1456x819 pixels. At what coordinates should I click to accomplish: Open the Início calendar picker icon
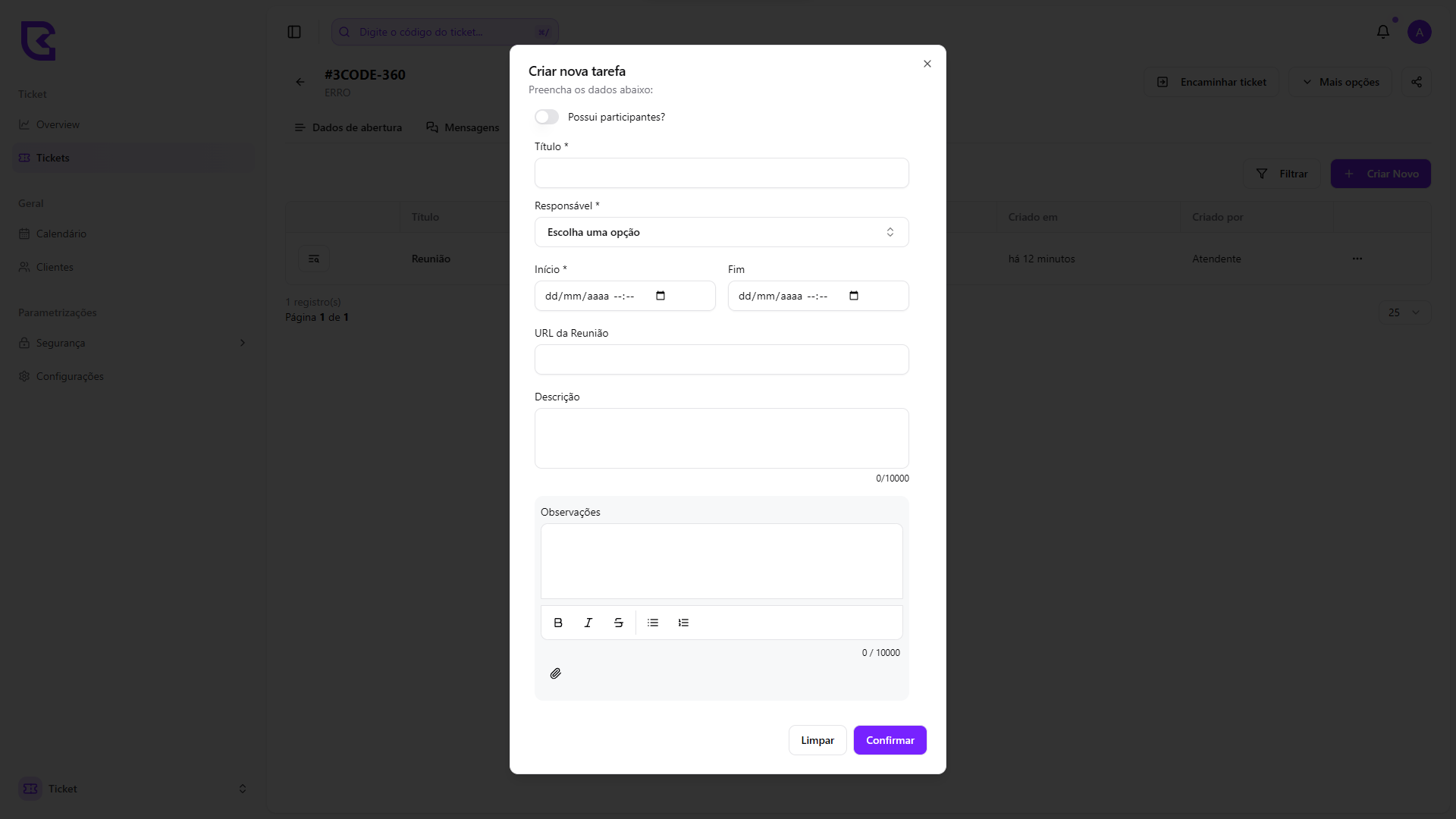pos(661,296)
